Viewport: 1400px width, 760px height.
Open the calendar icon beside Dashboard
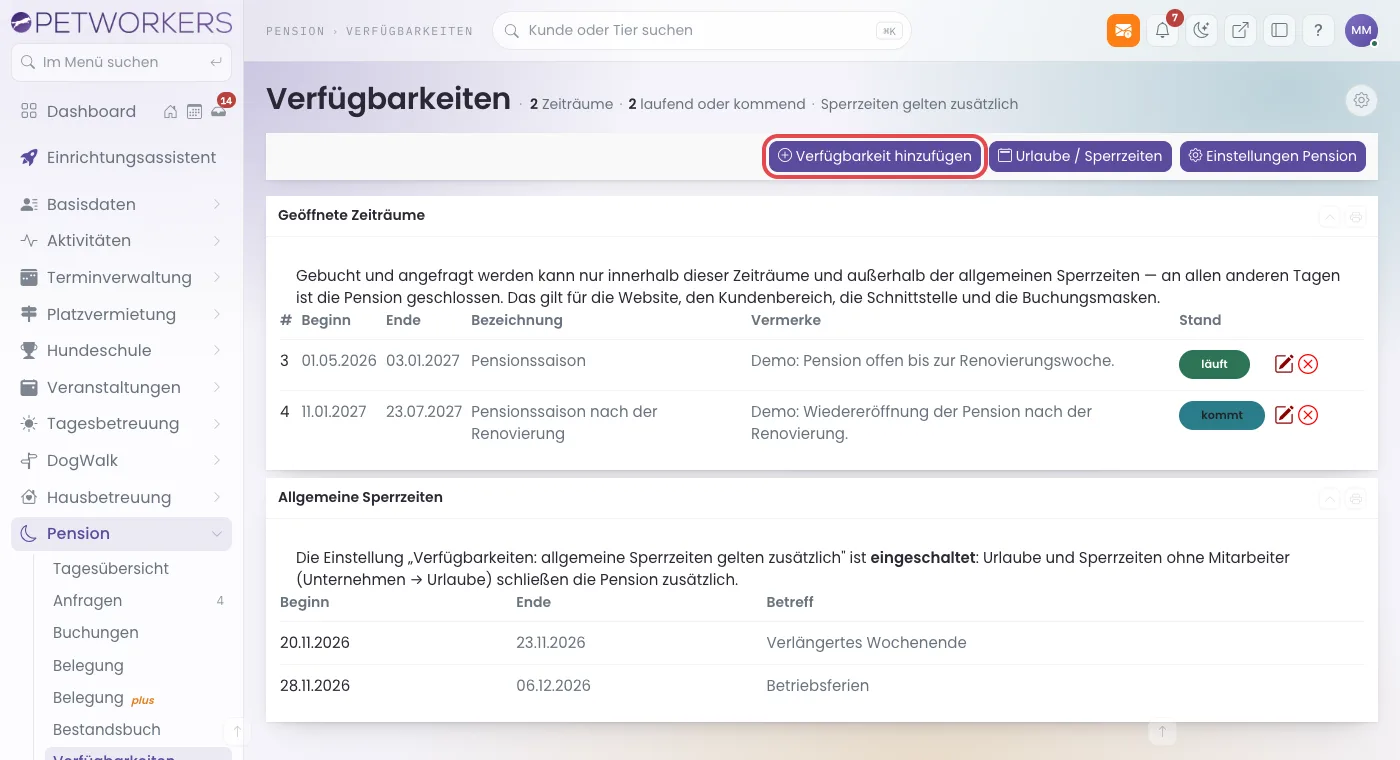(x=194, y=112)
